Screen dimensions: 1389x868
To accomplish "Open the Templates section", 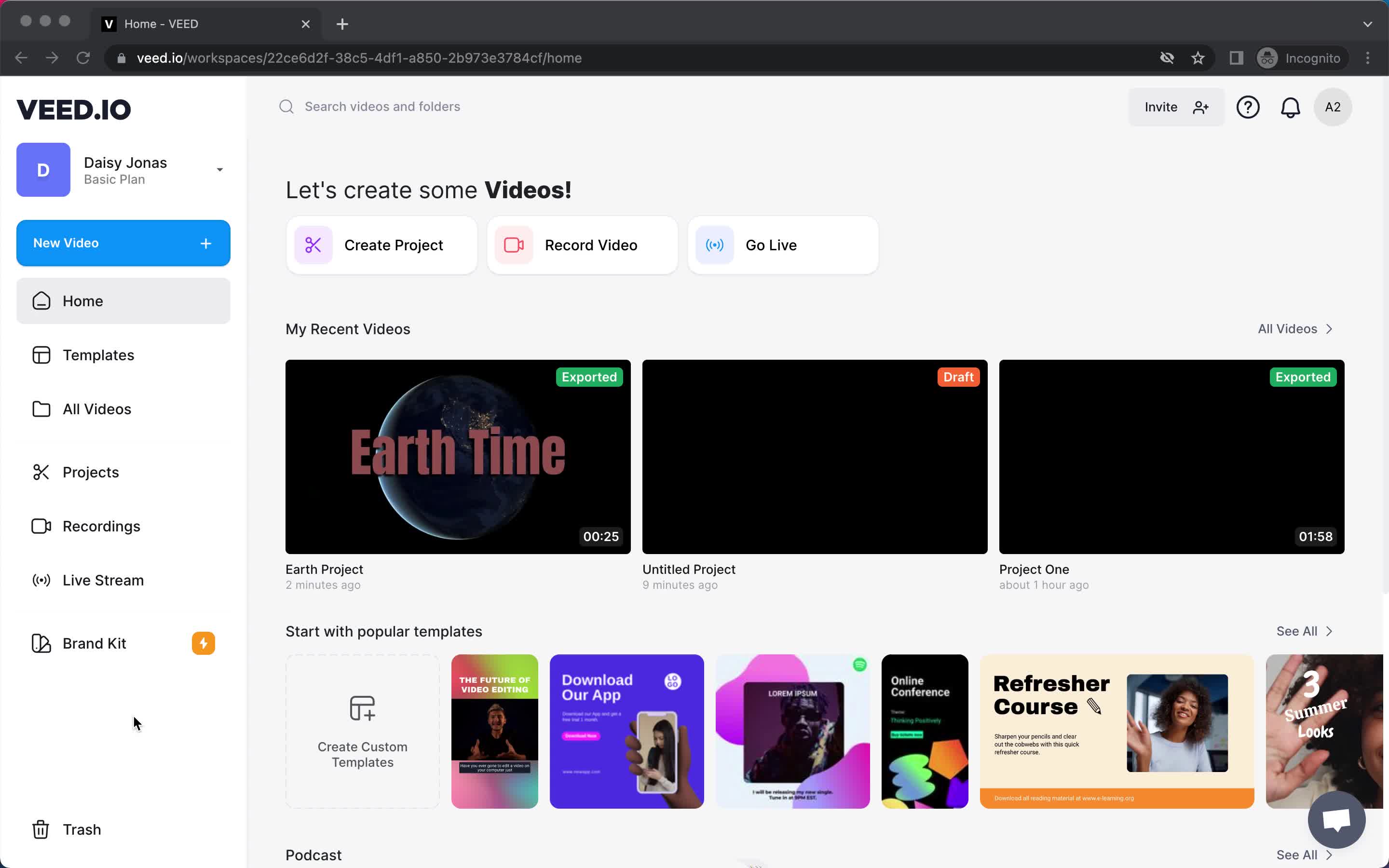I will point(98,355).
